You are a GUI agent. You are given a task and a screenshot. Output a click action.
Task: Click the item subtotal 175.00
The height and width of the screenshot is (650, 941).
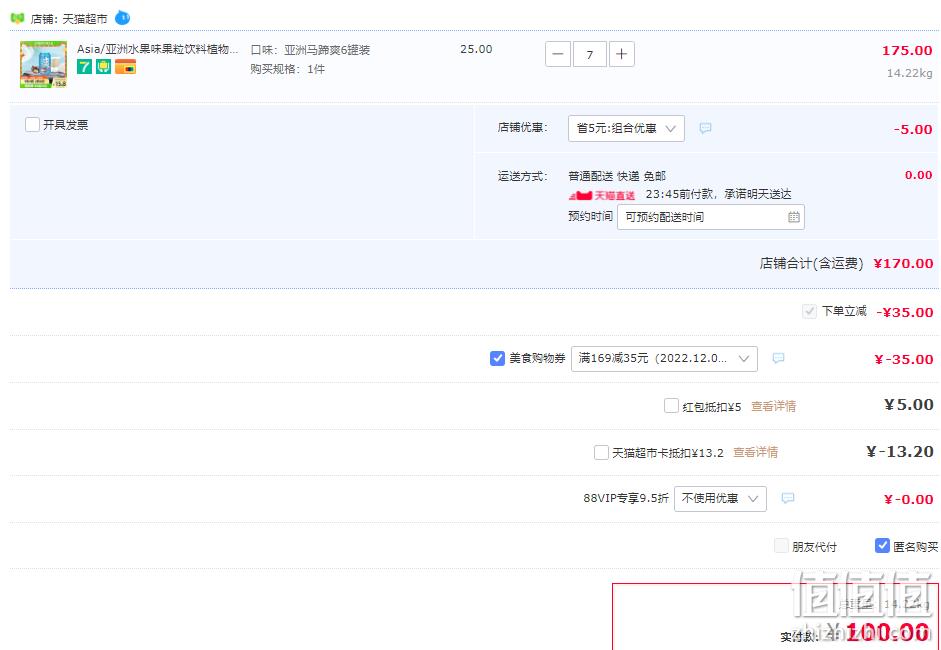tap(907, 50)
